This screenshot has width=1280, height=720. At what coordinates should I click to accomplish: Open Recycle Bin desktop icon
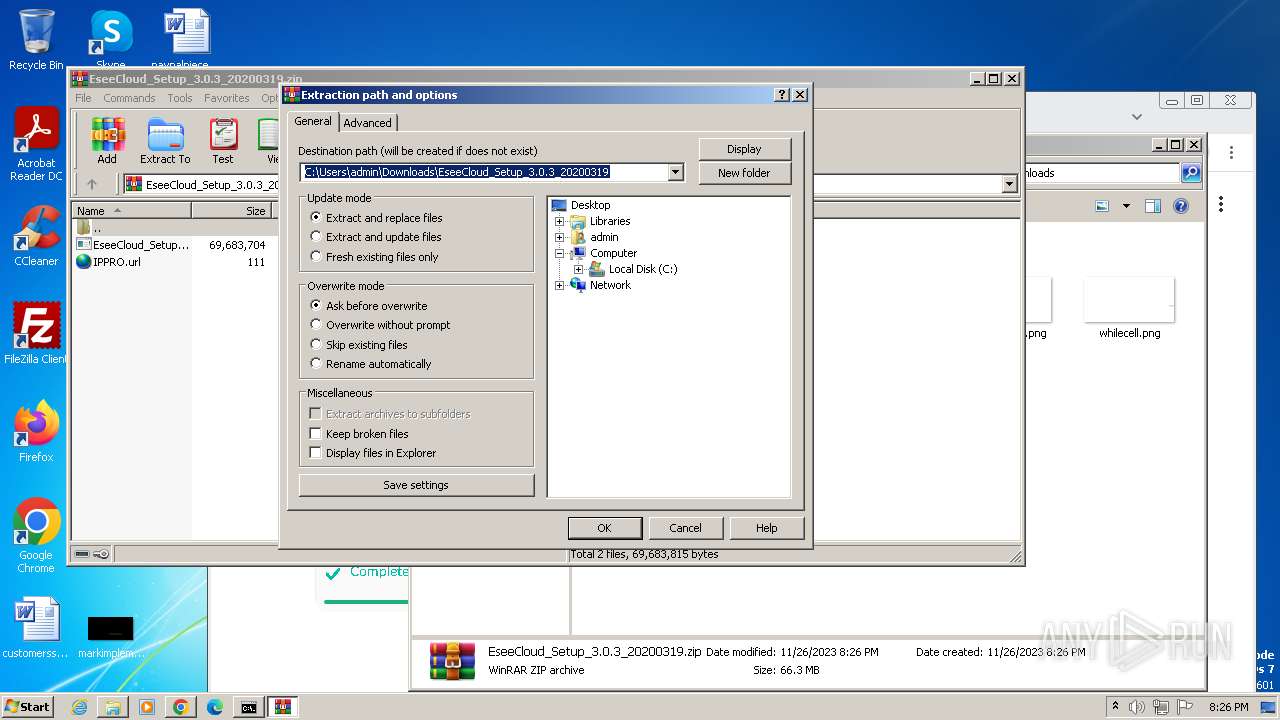point(36,40)
